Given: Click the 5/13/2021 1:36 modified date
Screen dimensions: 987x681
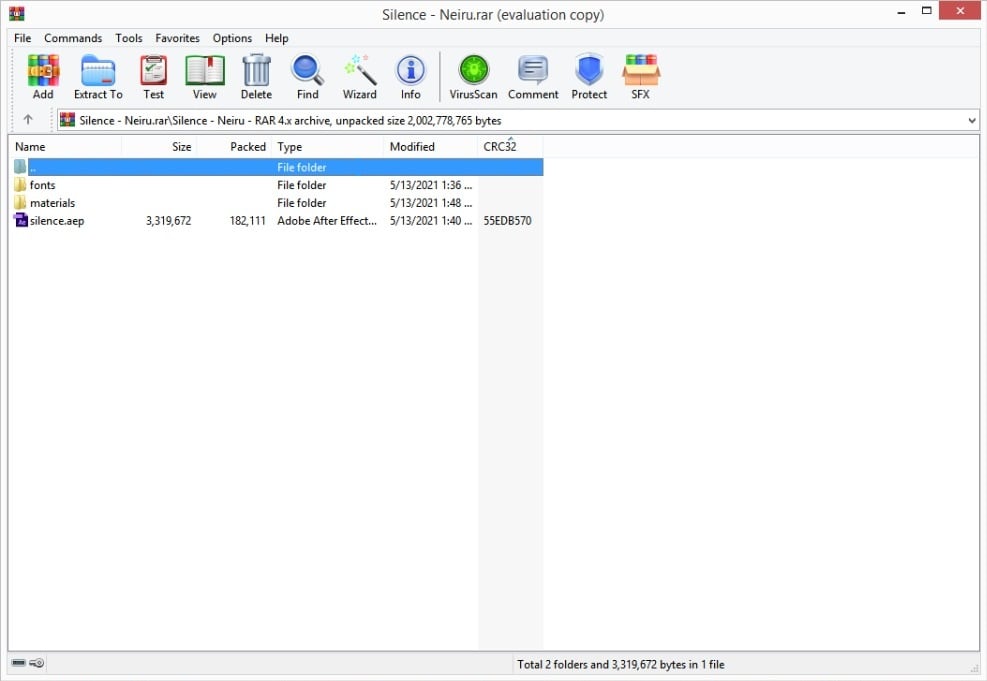Looking at the screenshot, I should coord(431,185).
